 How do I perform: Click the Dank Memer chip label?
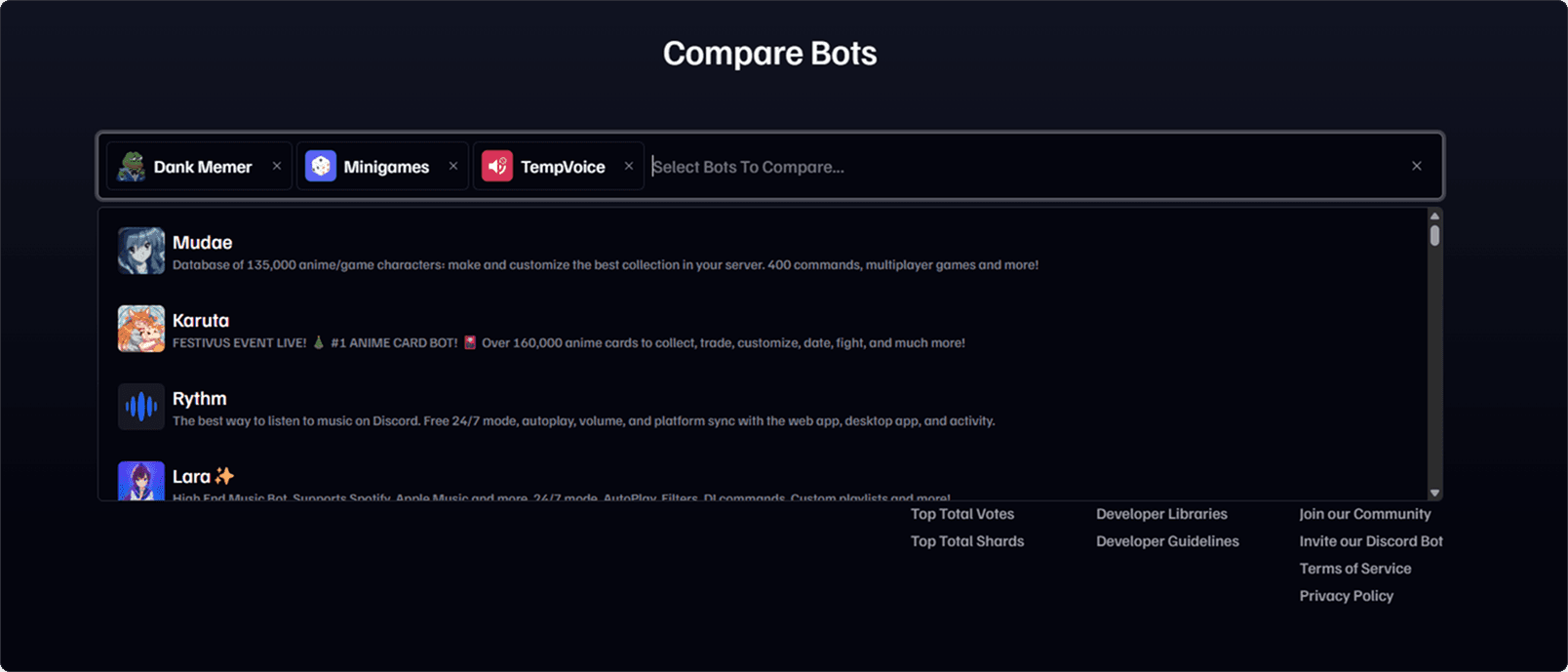pos(203,167)
